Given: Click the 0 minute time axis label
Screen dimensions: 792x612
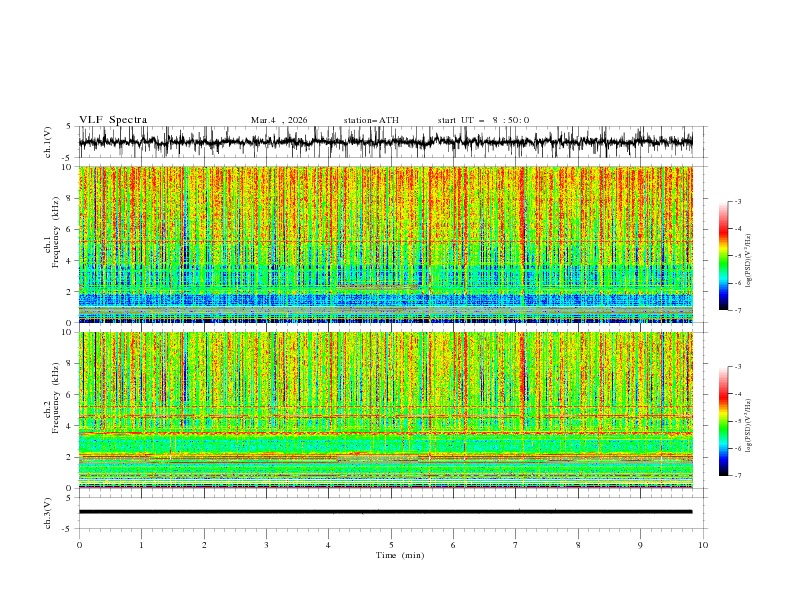Looking at the screenshot, I should (79, 545).
